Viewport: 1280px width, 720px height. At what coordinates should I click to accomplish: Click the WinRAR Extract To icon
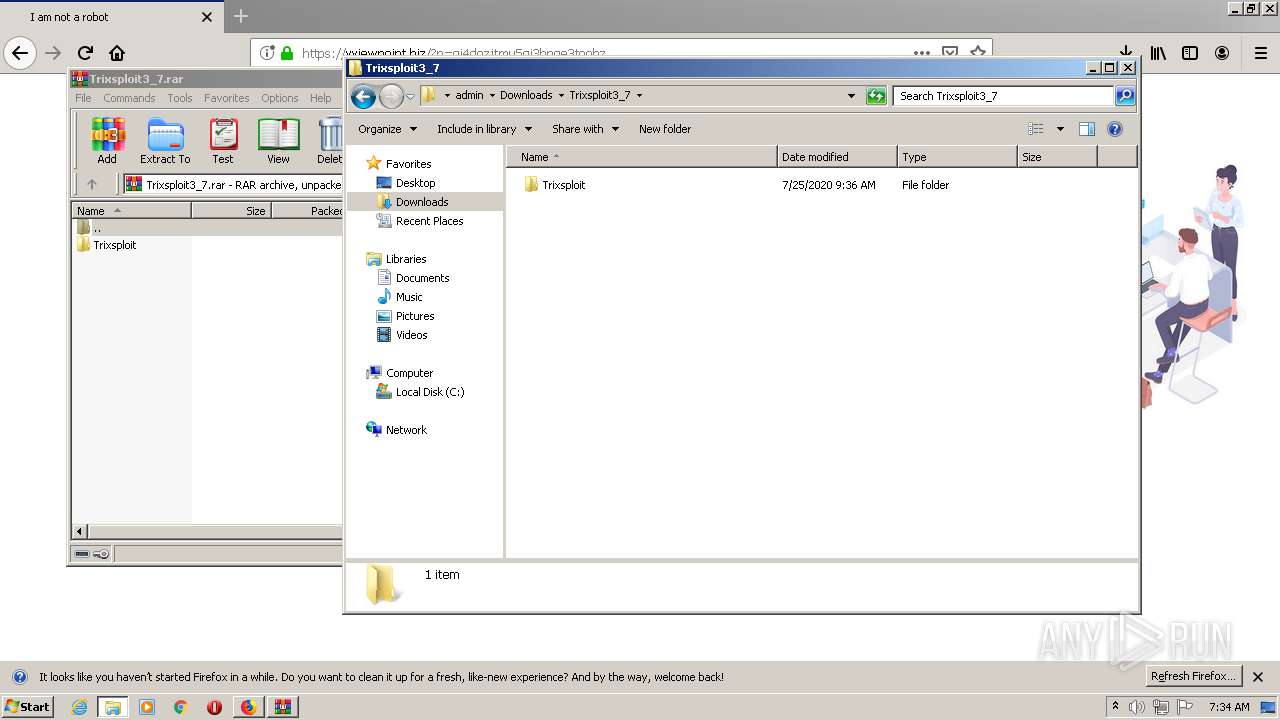tap(165, 140)
